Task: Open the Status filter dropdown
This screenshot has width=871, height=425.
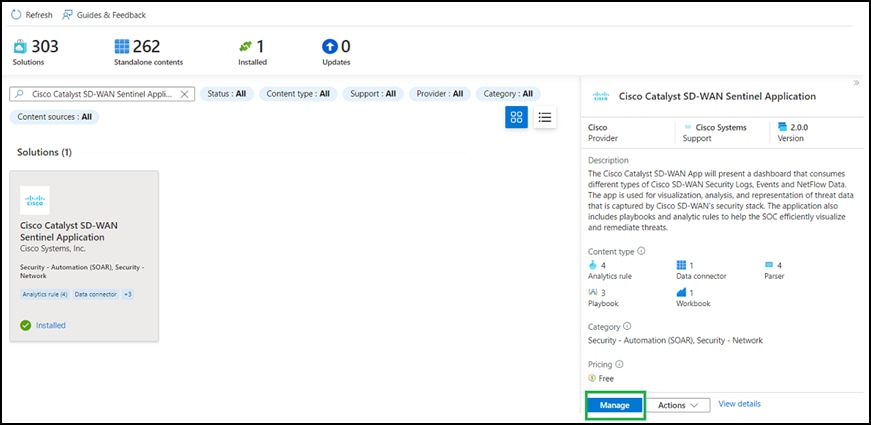Action: (x=227, y=94)
